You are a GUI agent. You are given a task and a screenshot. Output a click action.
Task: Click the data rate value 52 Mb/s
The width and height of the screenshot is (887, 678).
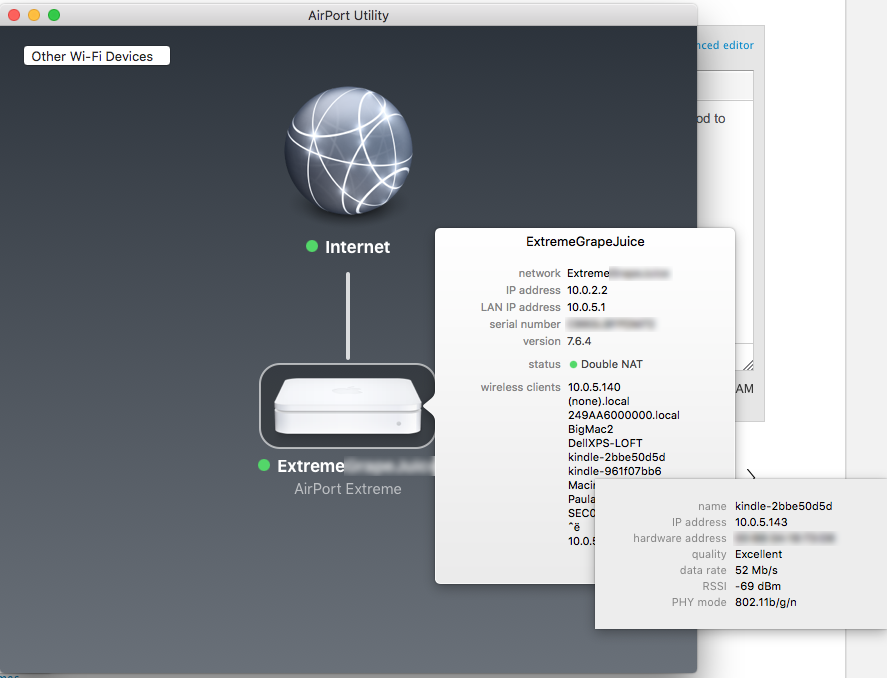756,570
